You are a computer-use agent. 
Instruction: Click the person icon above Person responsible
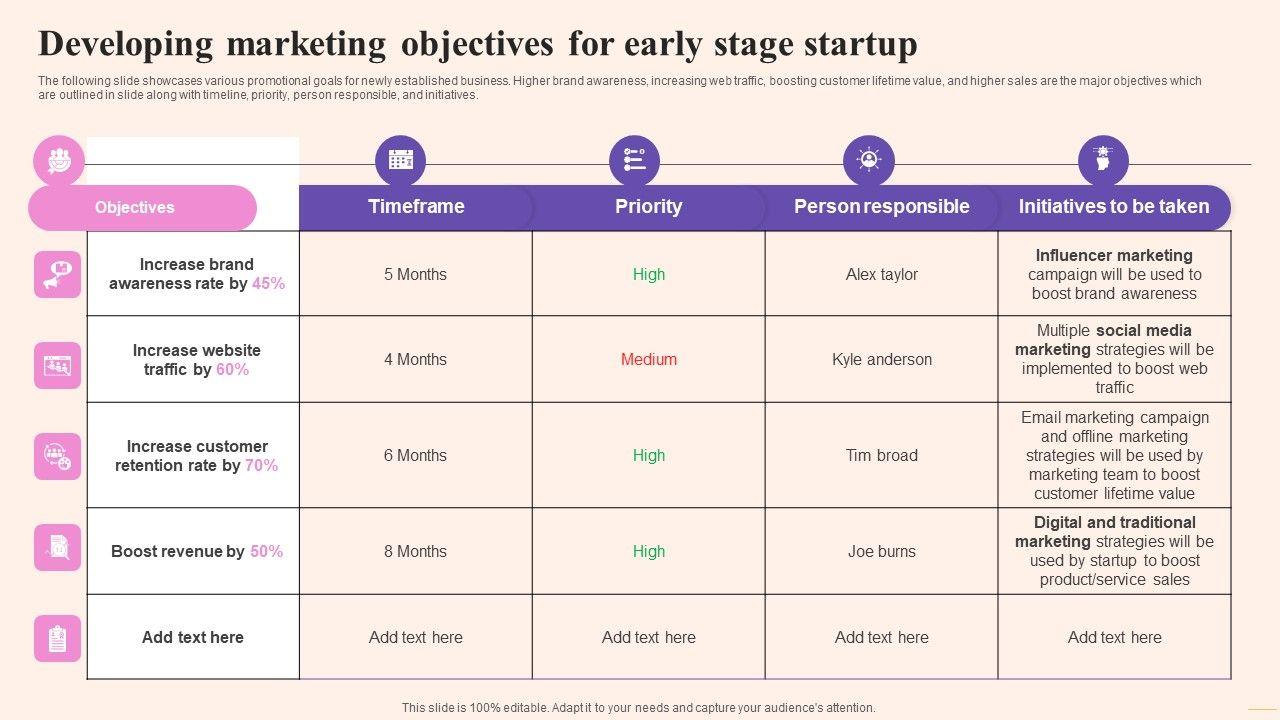(x=868, y=160)
